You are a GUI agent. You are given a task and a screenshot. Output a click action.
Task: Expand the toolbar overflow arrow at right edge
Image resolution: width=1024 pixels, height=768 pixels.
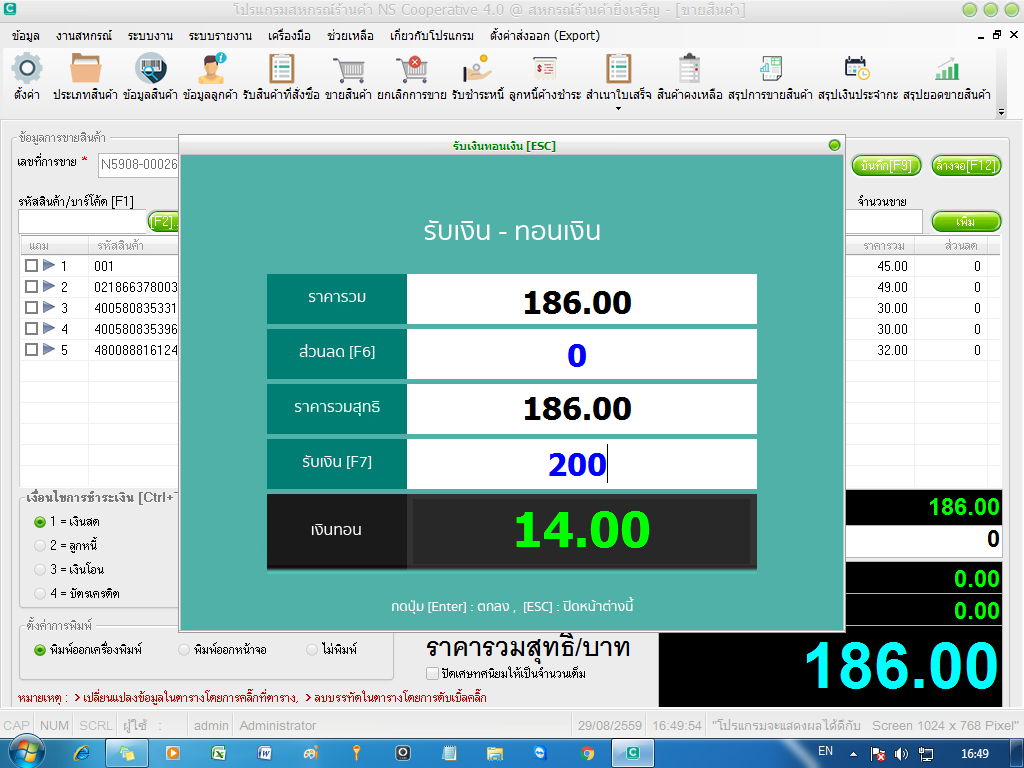1001,112
